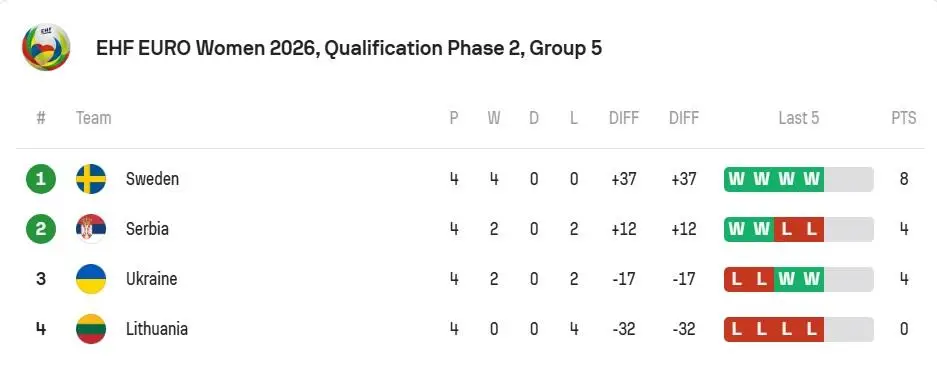Viewport: 937px width, 367px height.
Task: Click the green rank 2 badge
Action: click(41, 229)
